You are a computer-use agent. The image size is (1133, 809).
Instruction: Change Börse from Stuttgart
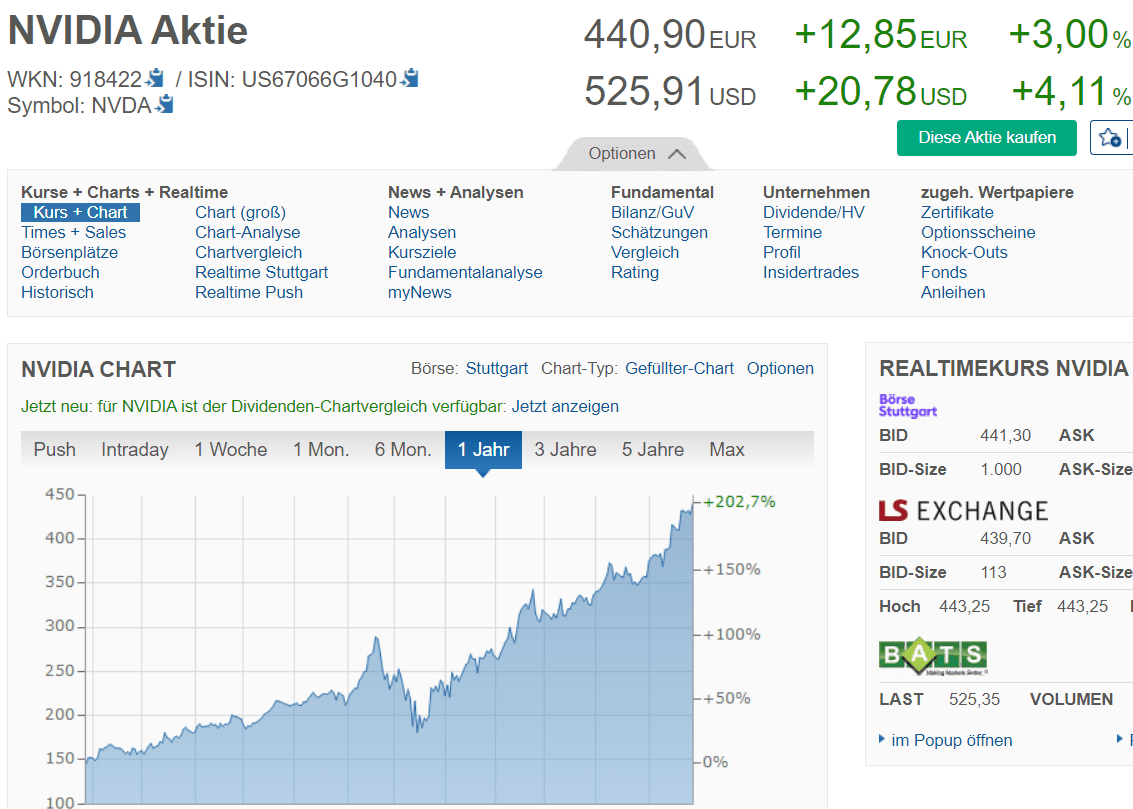coord(496,368)
